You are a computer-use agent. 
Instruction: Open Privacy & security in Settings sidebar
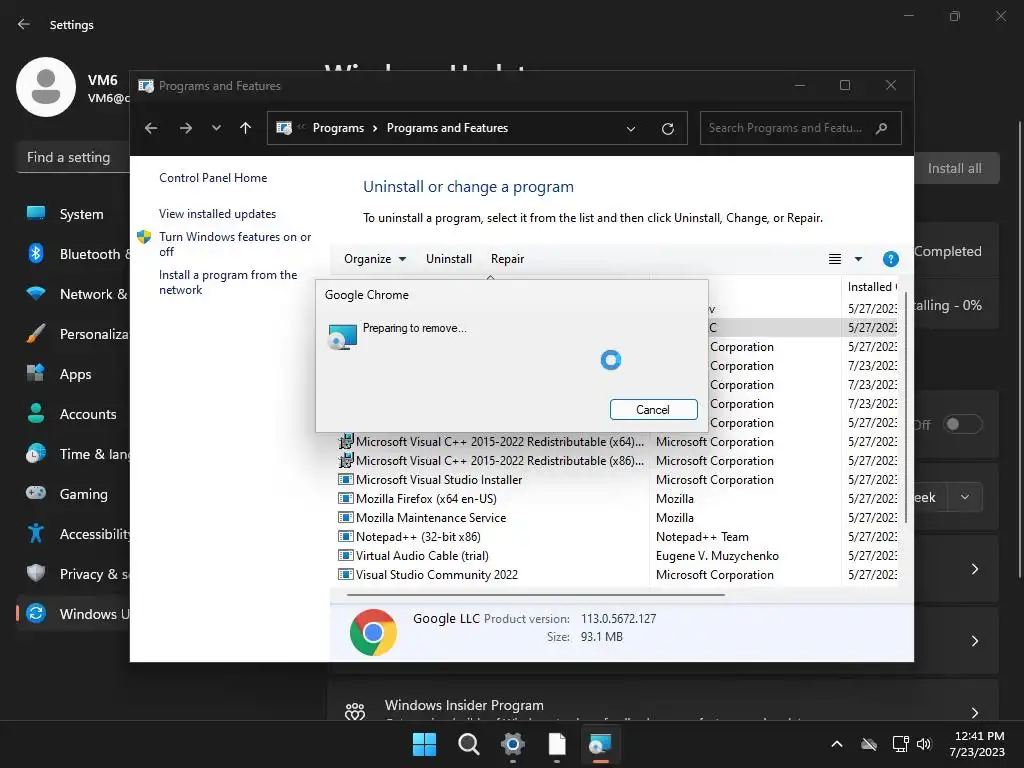point(73,574)
